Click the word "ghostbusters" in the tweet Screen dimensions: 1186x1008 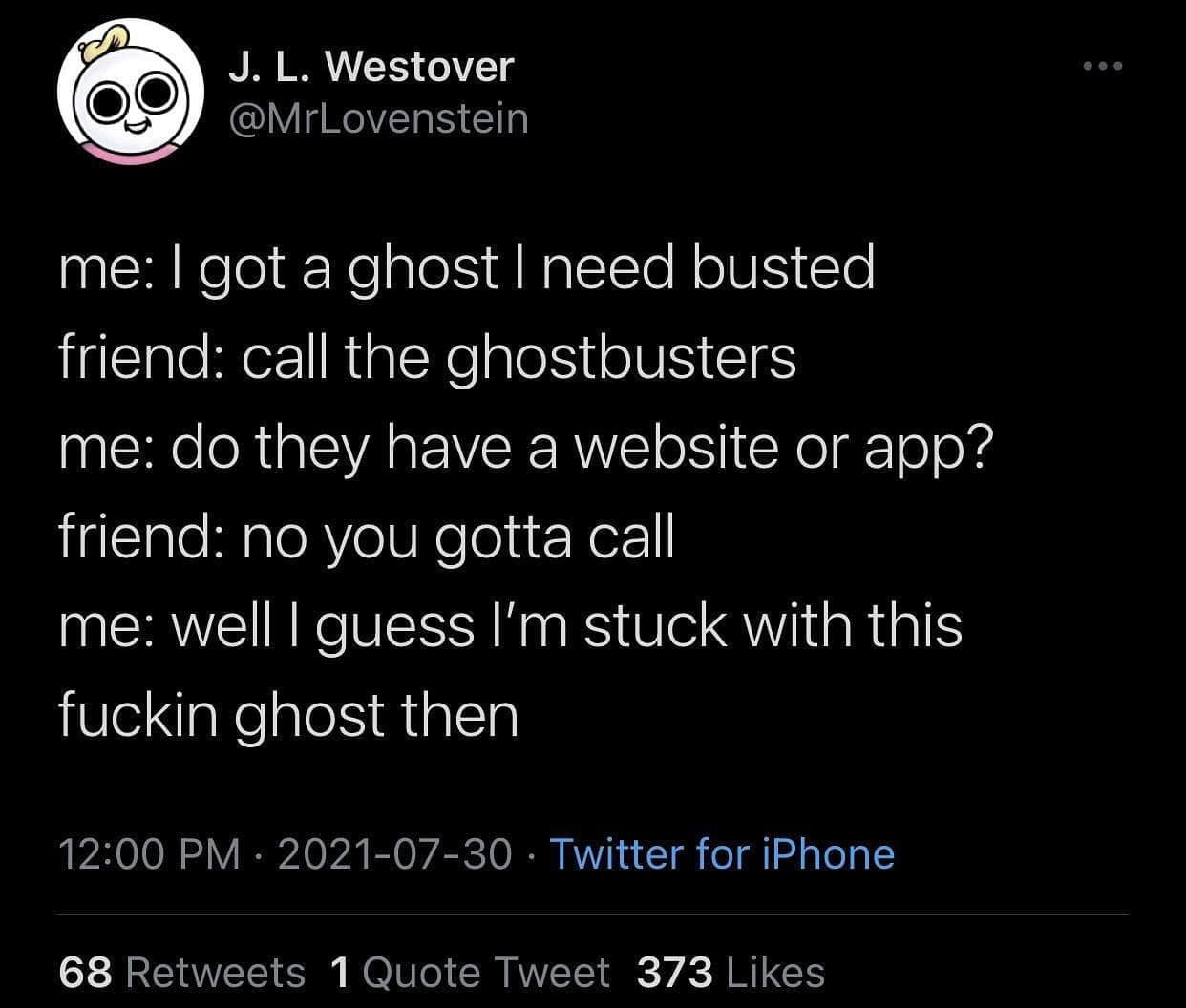(x=622, y=358)
